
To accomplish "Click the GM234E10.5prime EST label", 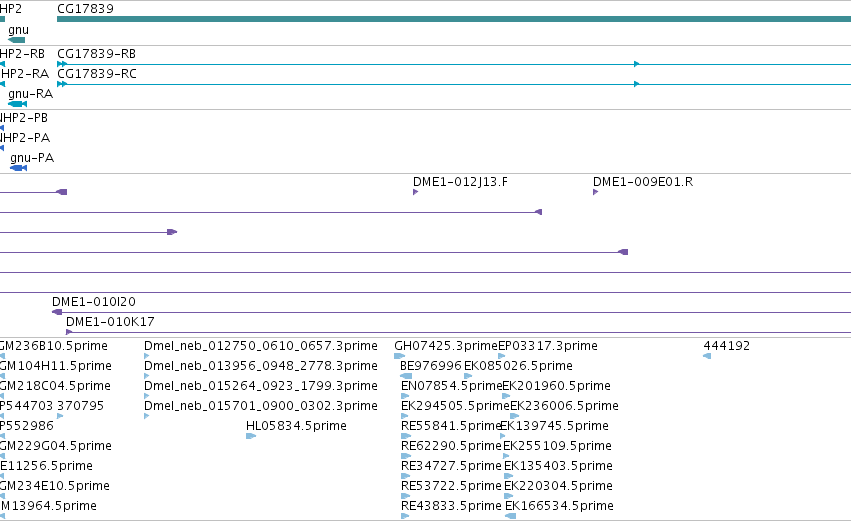I will pos(55,486).
